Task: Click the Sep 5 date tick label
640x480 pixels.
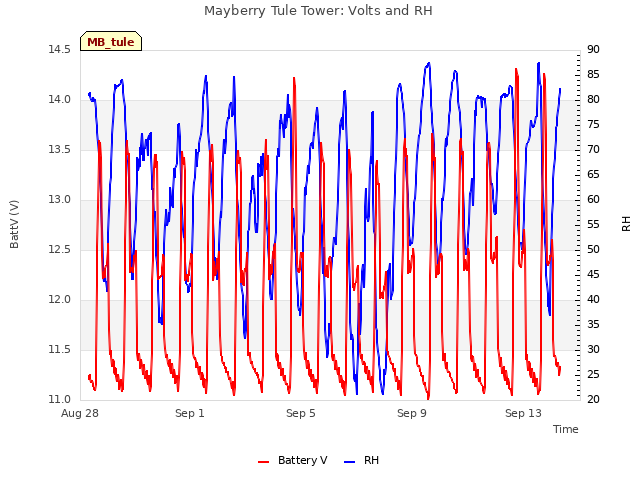Action: pyautogui.click(x=301, y=413)
